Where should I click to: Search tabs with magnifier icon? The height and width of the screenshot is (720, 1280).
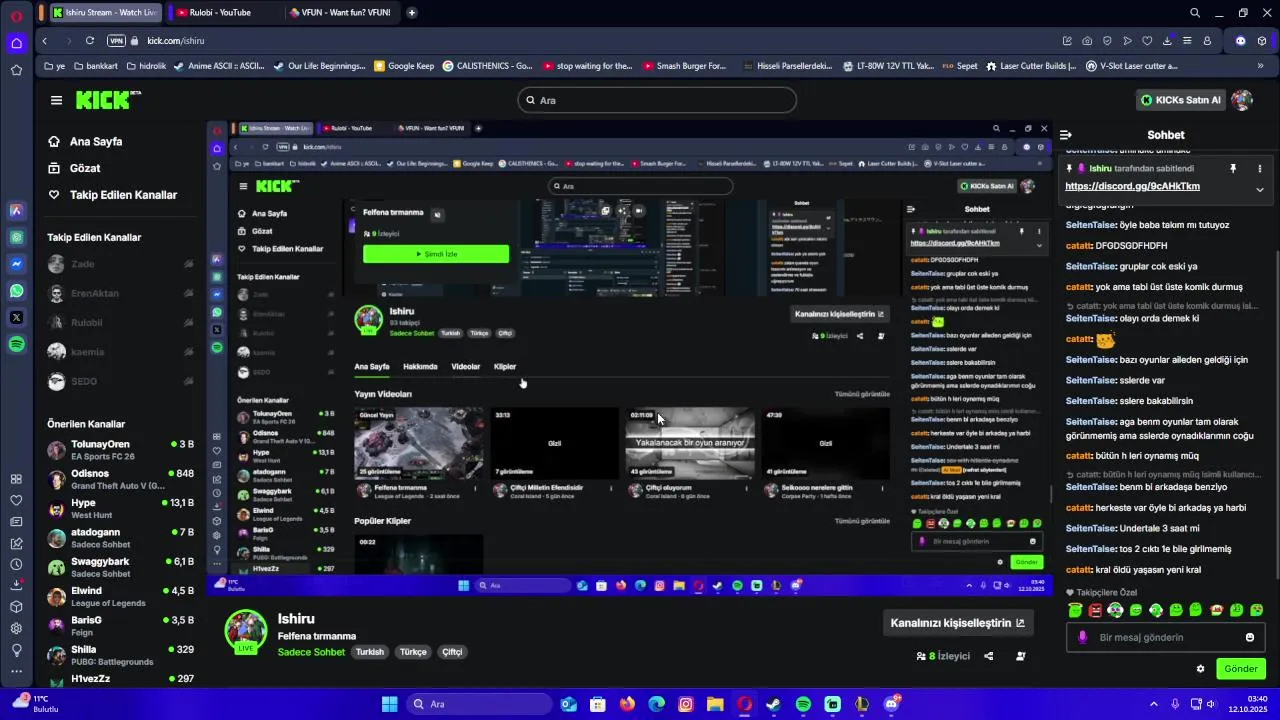click(1195, 13)
